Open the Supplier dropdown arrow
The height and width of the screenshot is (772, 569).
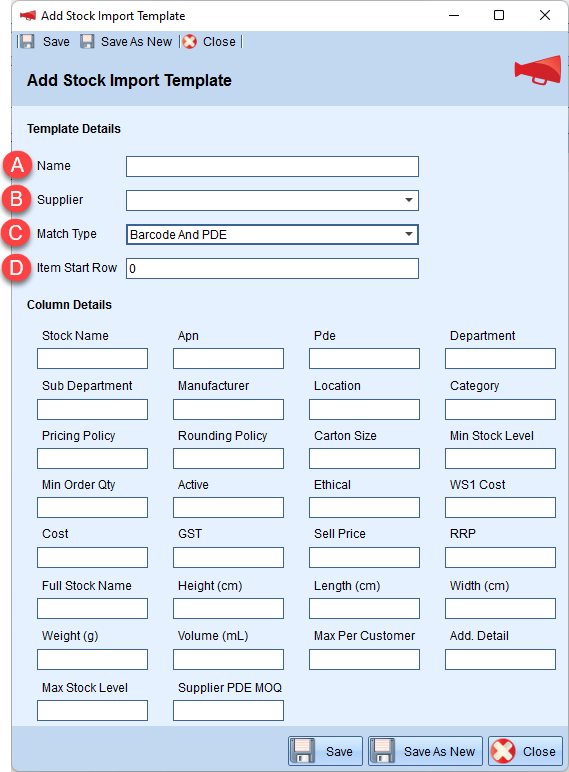click(x=409, y=200)
